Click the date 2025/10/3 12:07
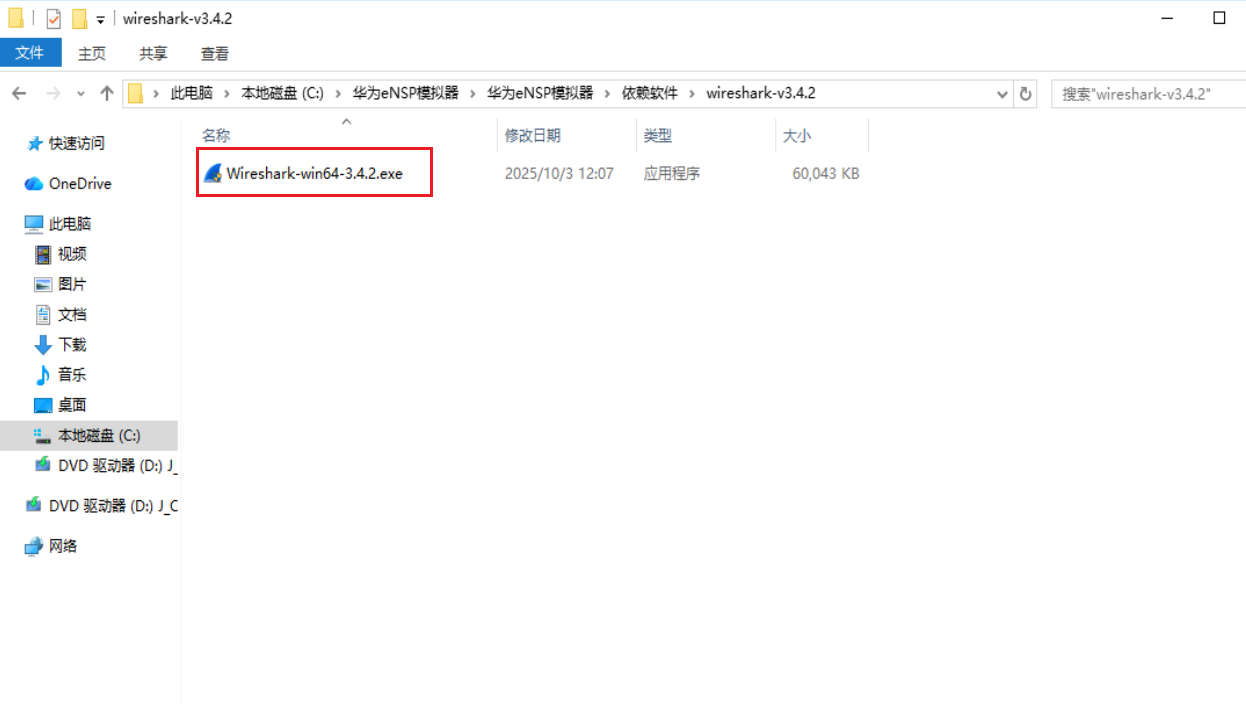 coord(559,173)
